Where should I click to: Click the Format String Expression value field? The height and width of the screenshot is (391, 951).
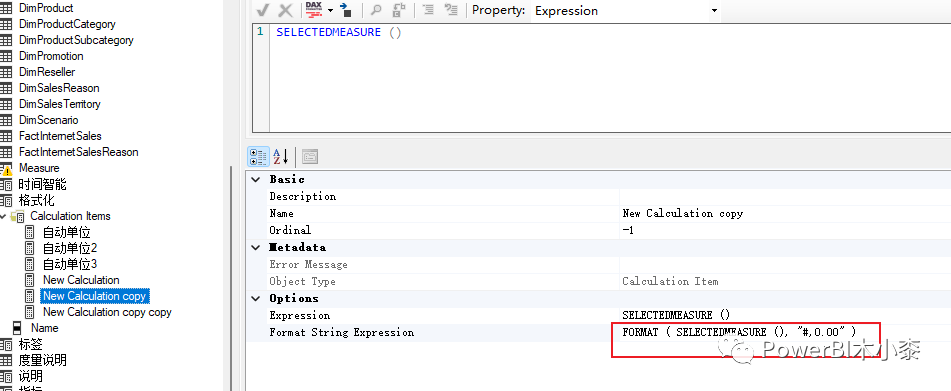click(785, 332)
